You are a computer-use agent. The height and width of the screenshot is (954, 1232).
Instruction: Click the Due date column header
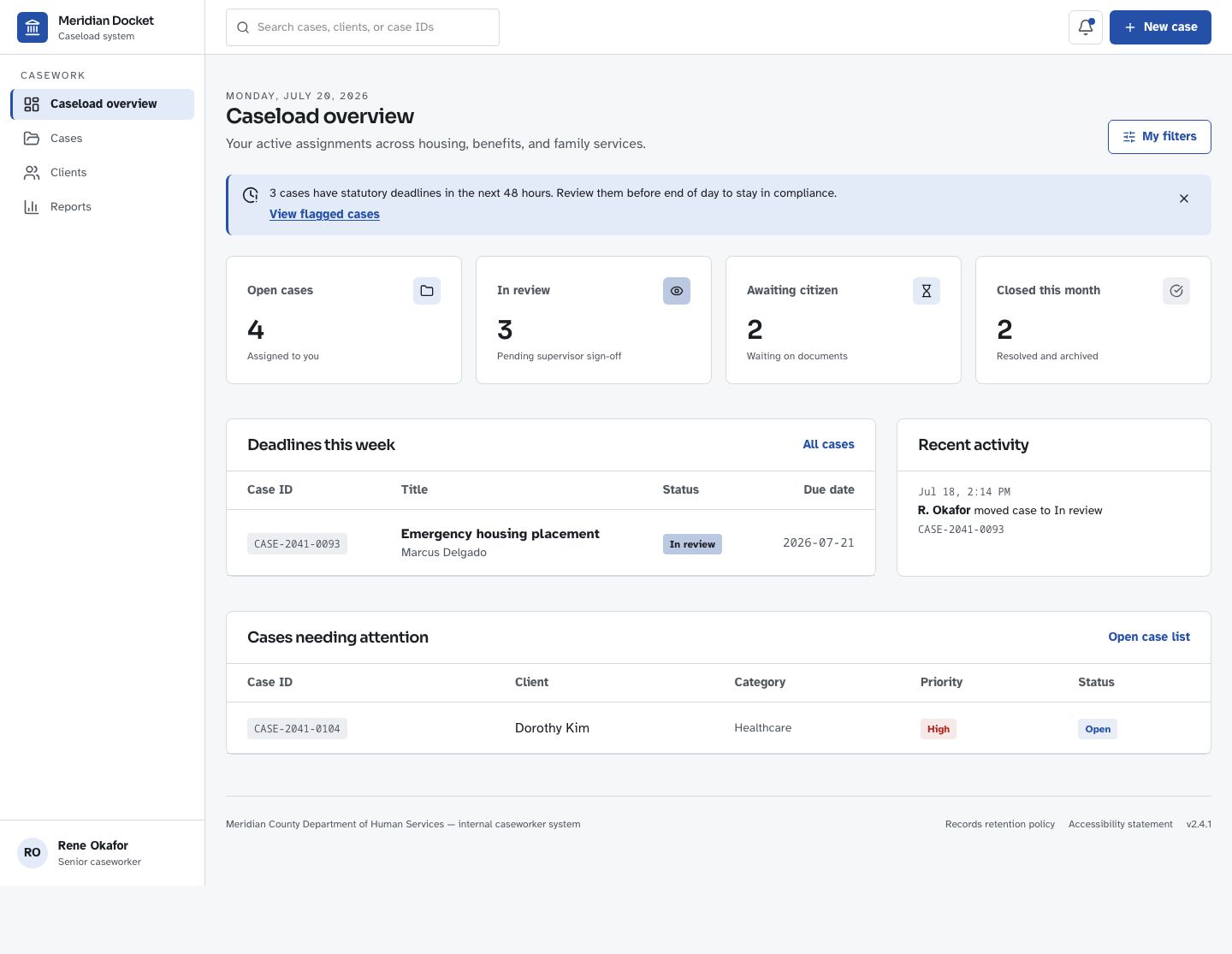[828, 489]
